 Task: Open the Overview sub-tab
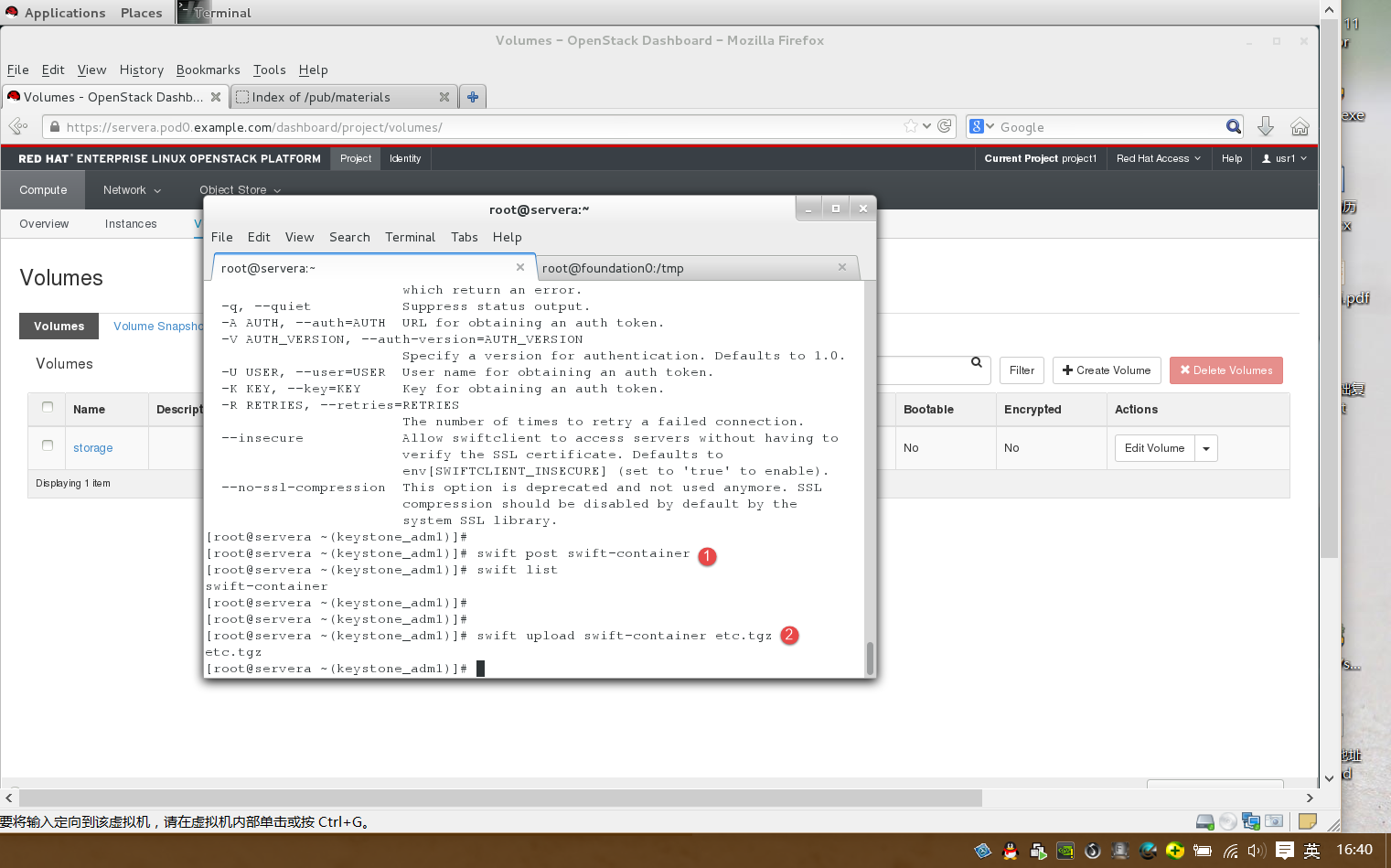pyautogui.click(x=44, y=224)
